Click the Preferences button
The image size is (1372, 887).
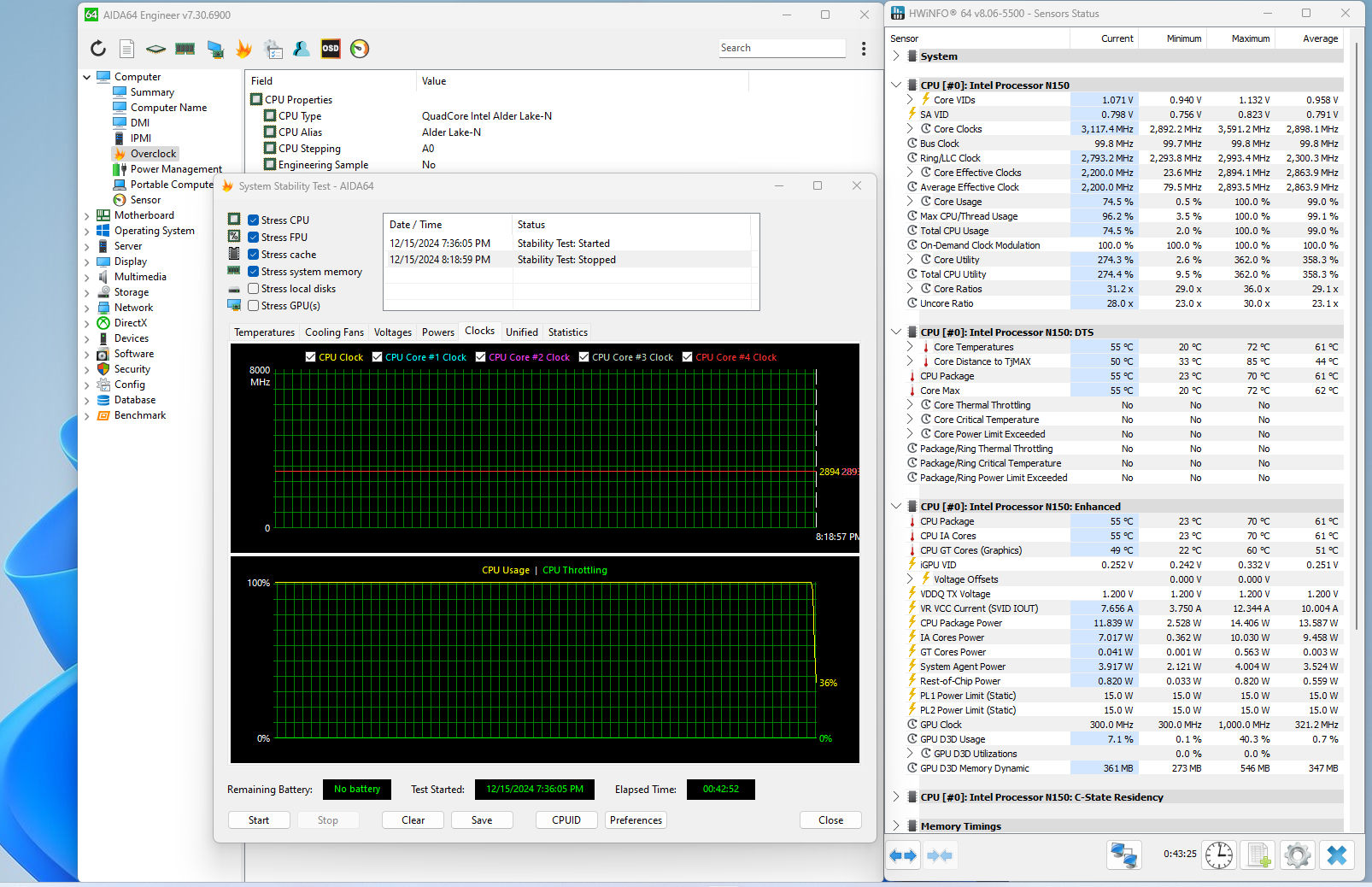636,820
